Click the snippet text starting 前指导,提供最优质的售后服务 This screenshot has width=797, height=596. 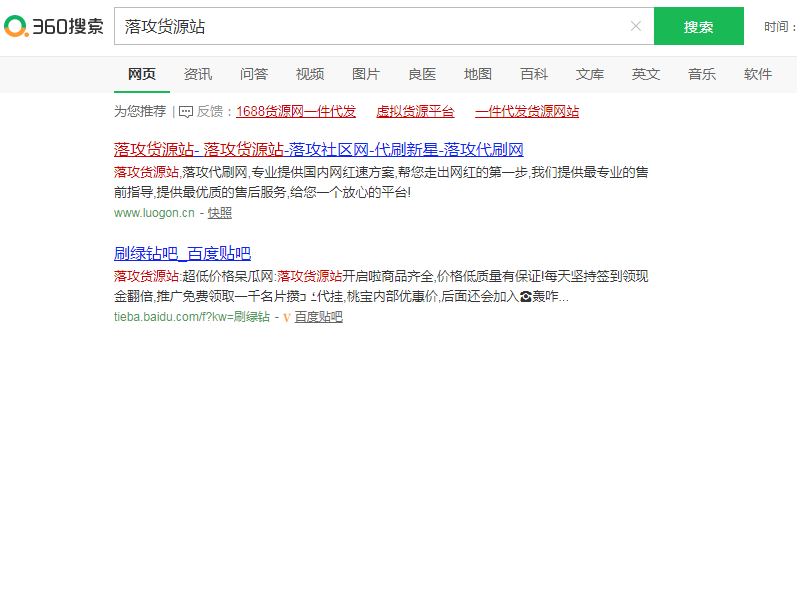click(262, 193)
